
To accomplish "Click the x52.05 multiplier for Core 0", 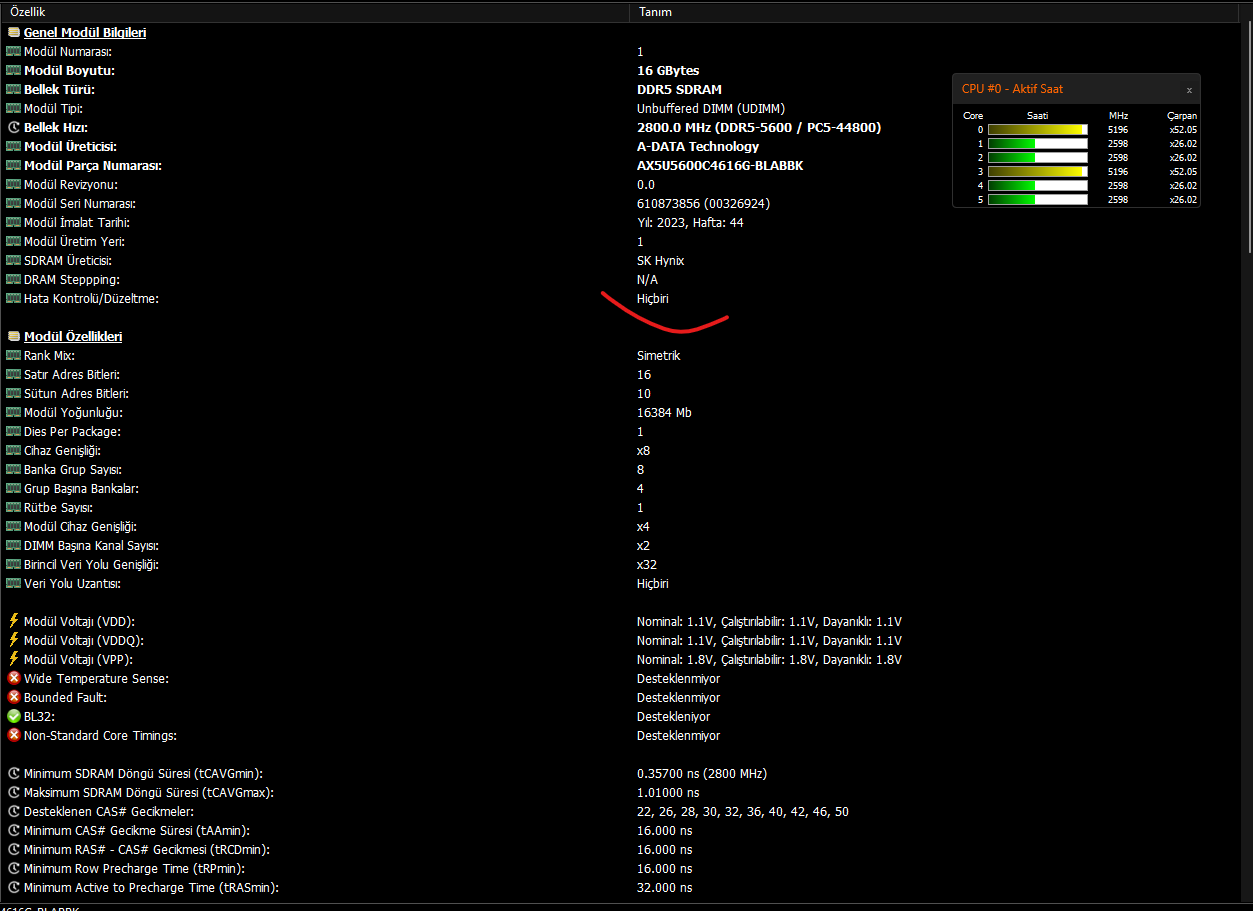I will (1183, 129).
